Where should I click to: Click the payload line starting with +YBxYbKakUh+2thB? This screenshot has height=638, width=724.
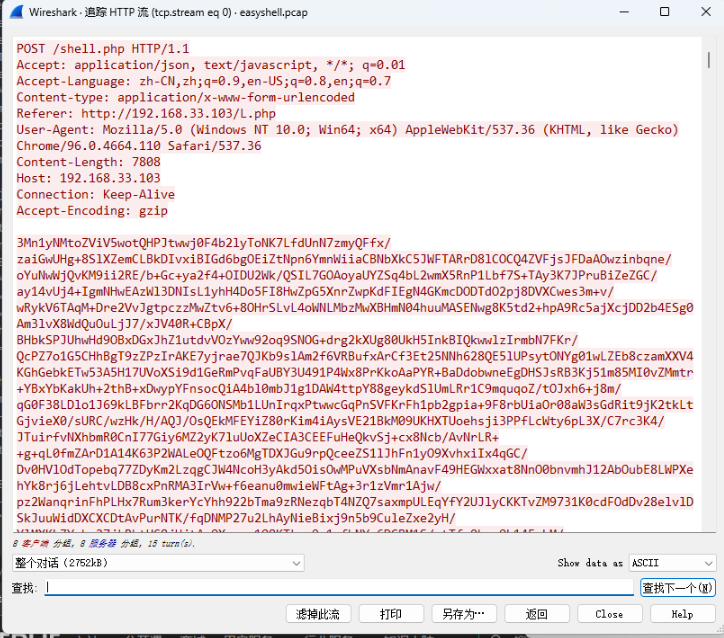pos(319,388)
